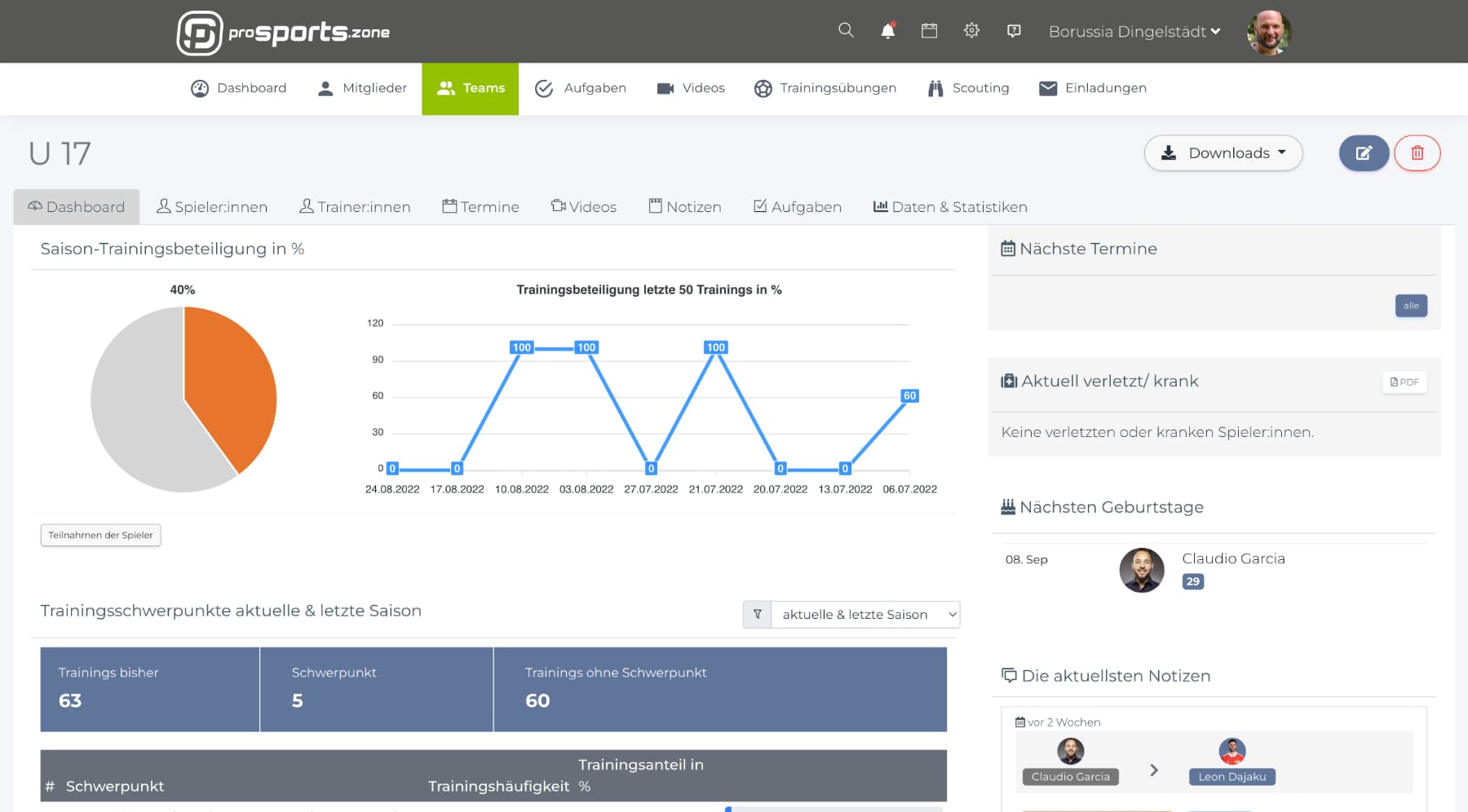Click Claudio Garcia avatar in note
Screen dimensions: 1468x812
1071,751
